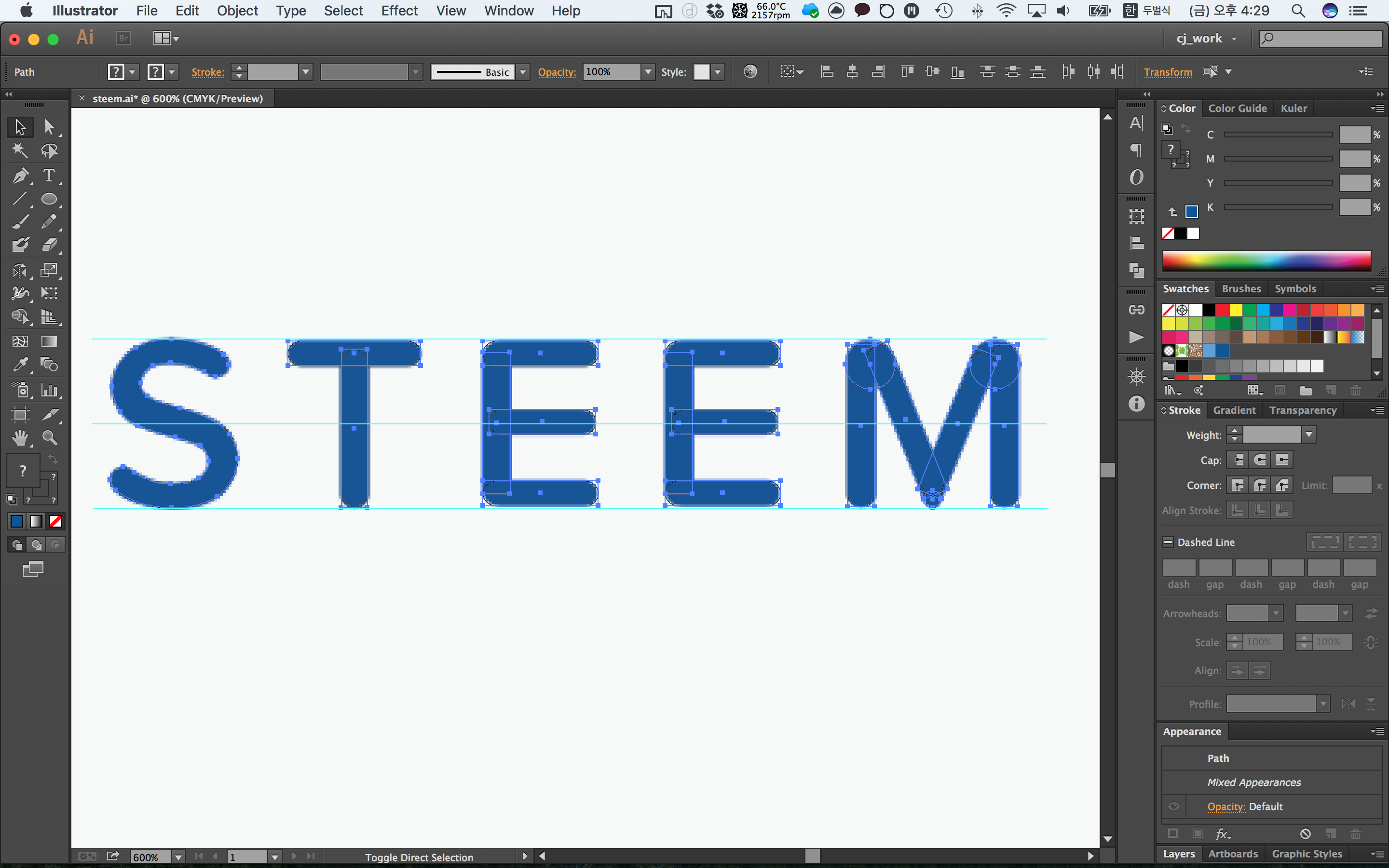Open the Character panel icon

(1136, 123)
